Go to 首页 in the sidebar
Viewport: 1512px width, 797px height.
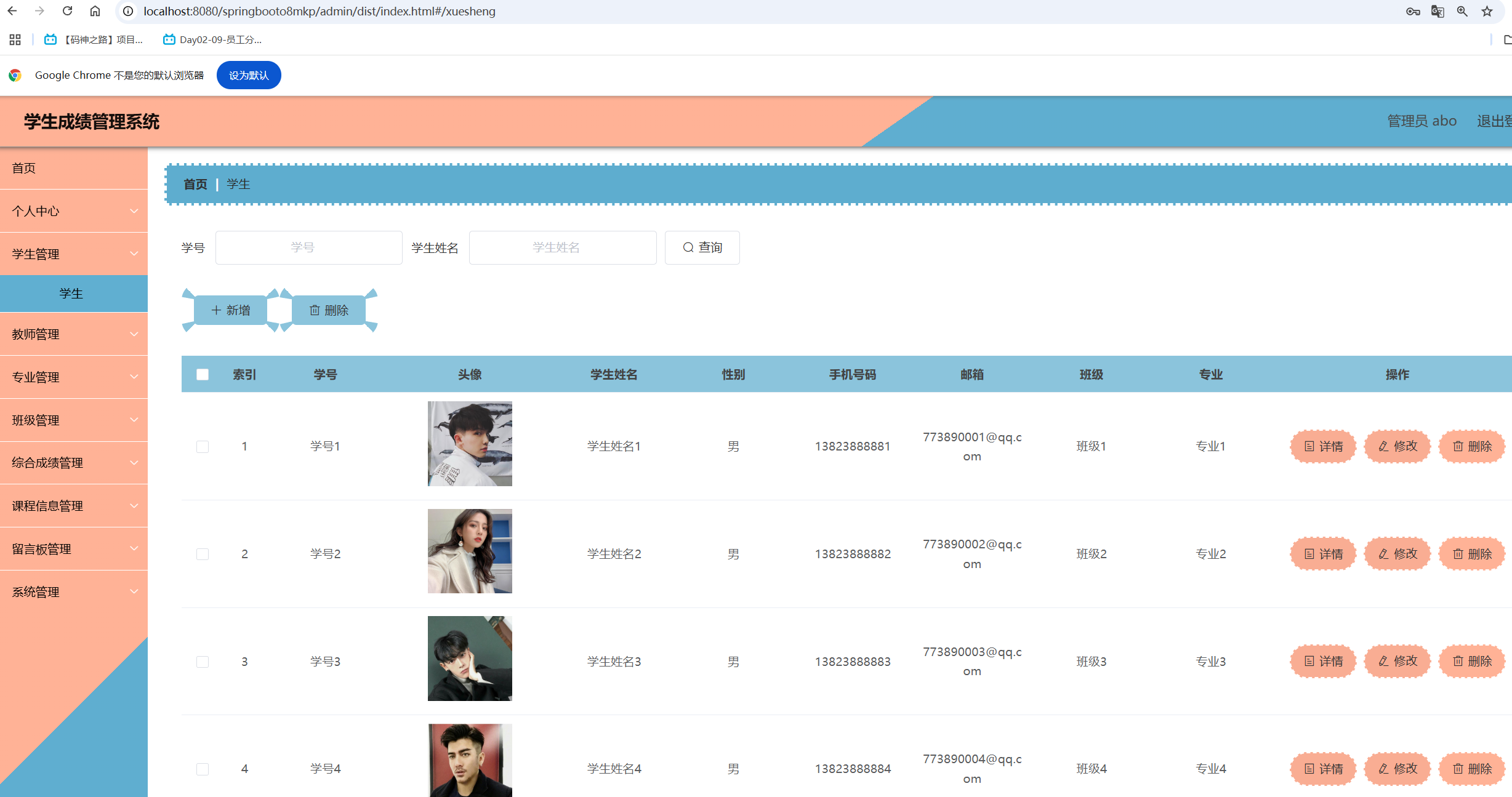coord(25,168)
